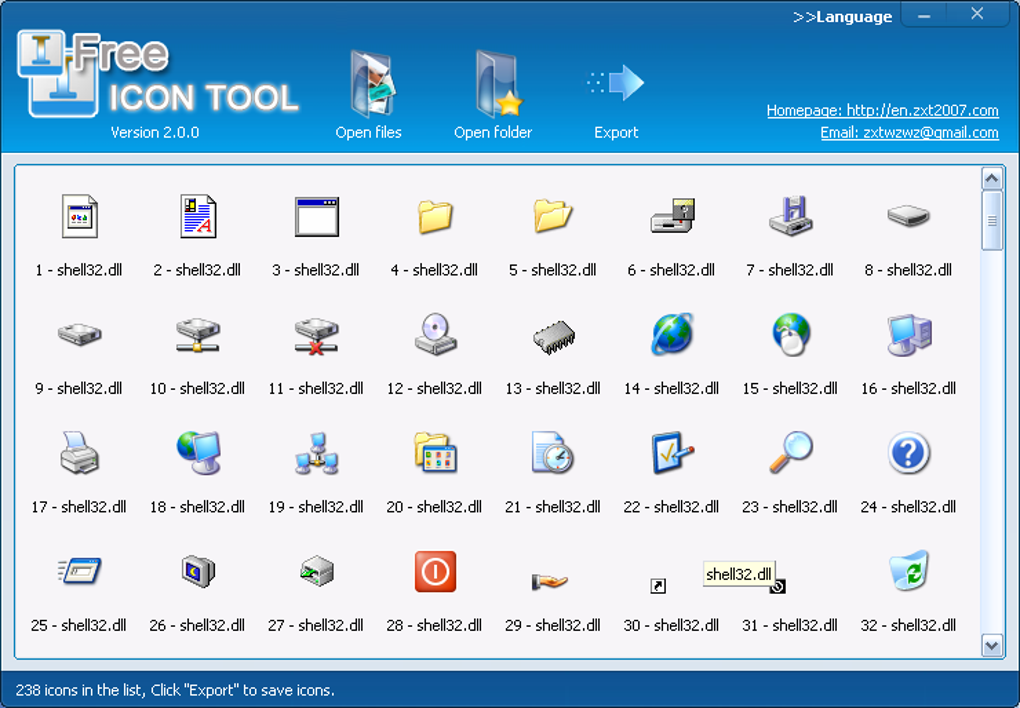The height and width of the screenshot is (708, 1020).
Task: Select icon 23 magnifying glass search
Action: [x=790, y=452]
